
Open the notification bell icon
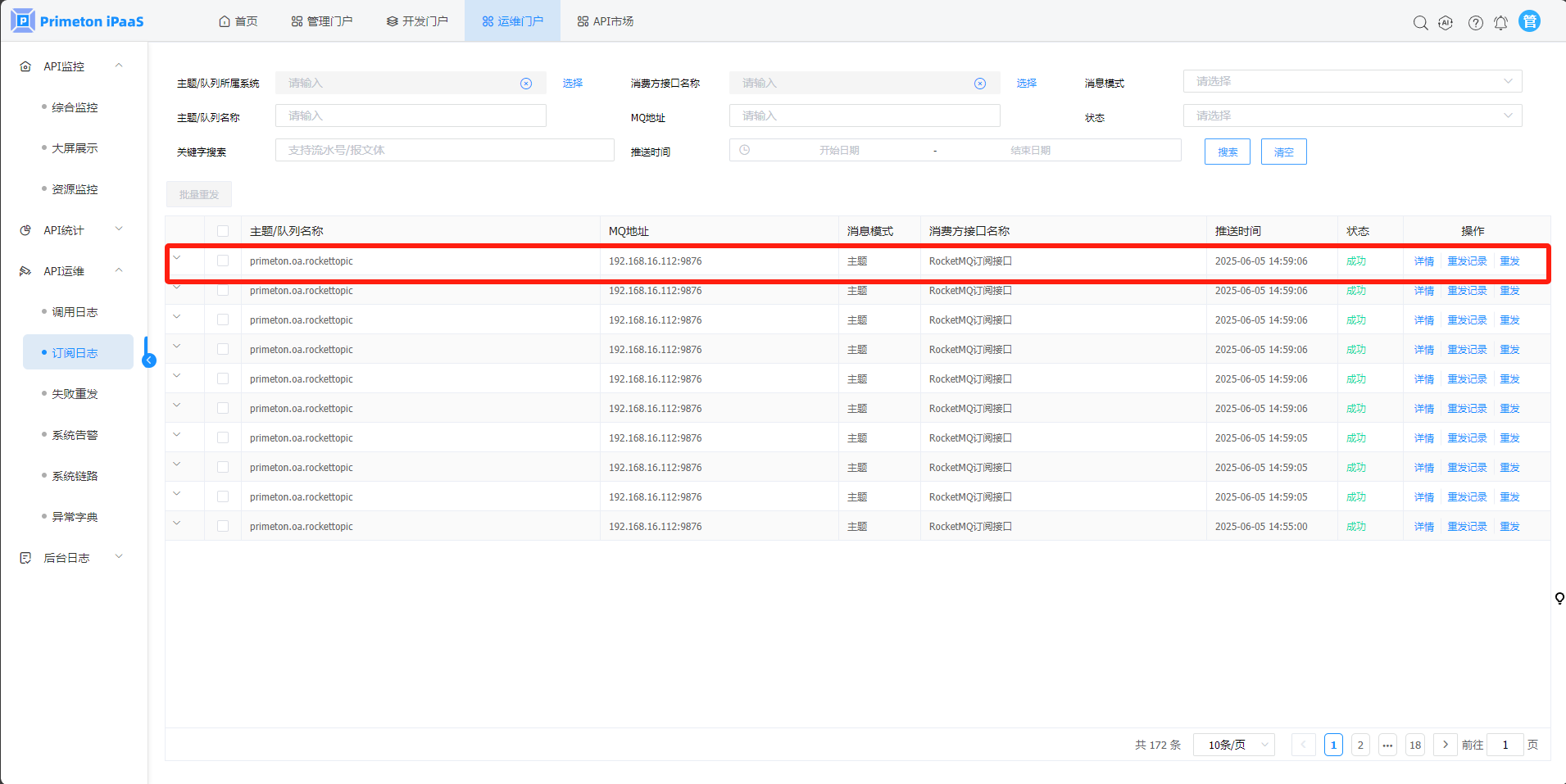1500,23
